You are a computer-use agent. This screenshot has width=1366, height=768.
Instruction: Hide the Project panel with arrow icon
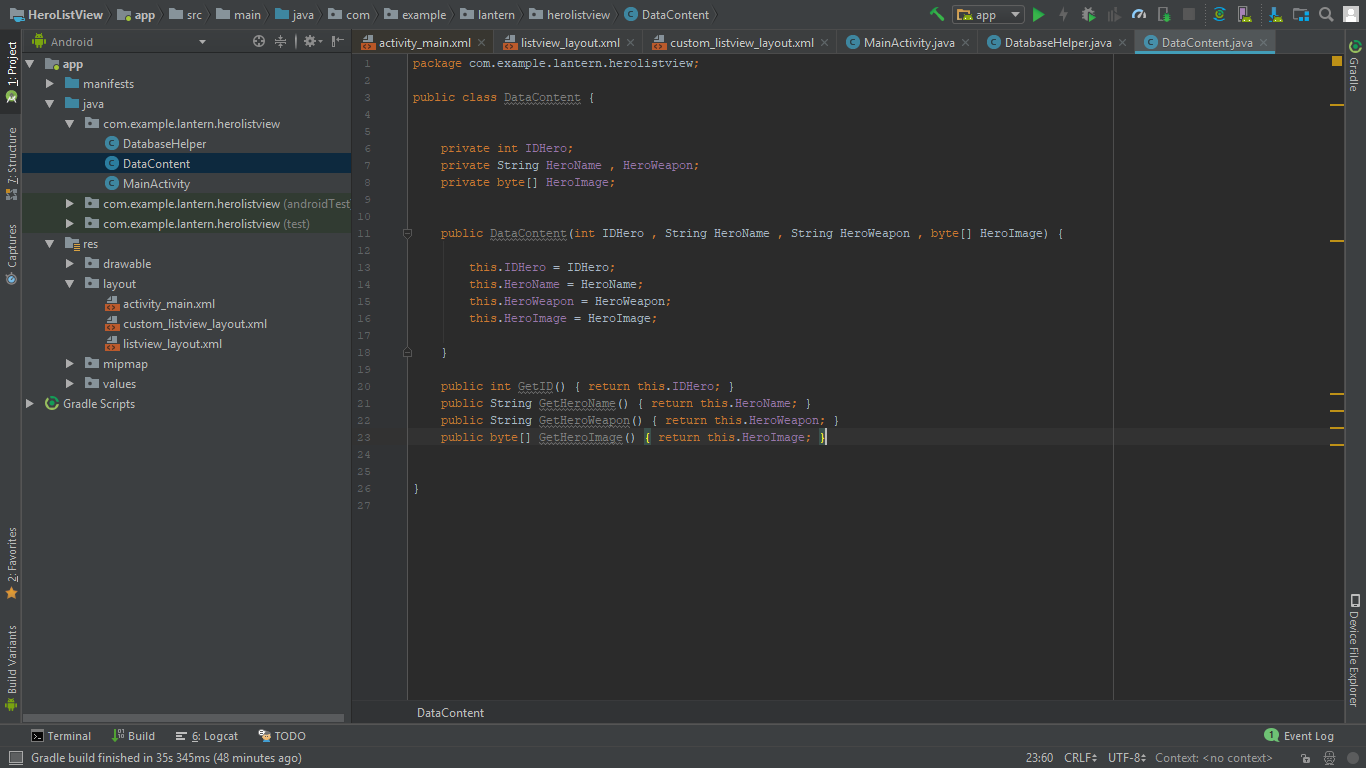[338, 41]
